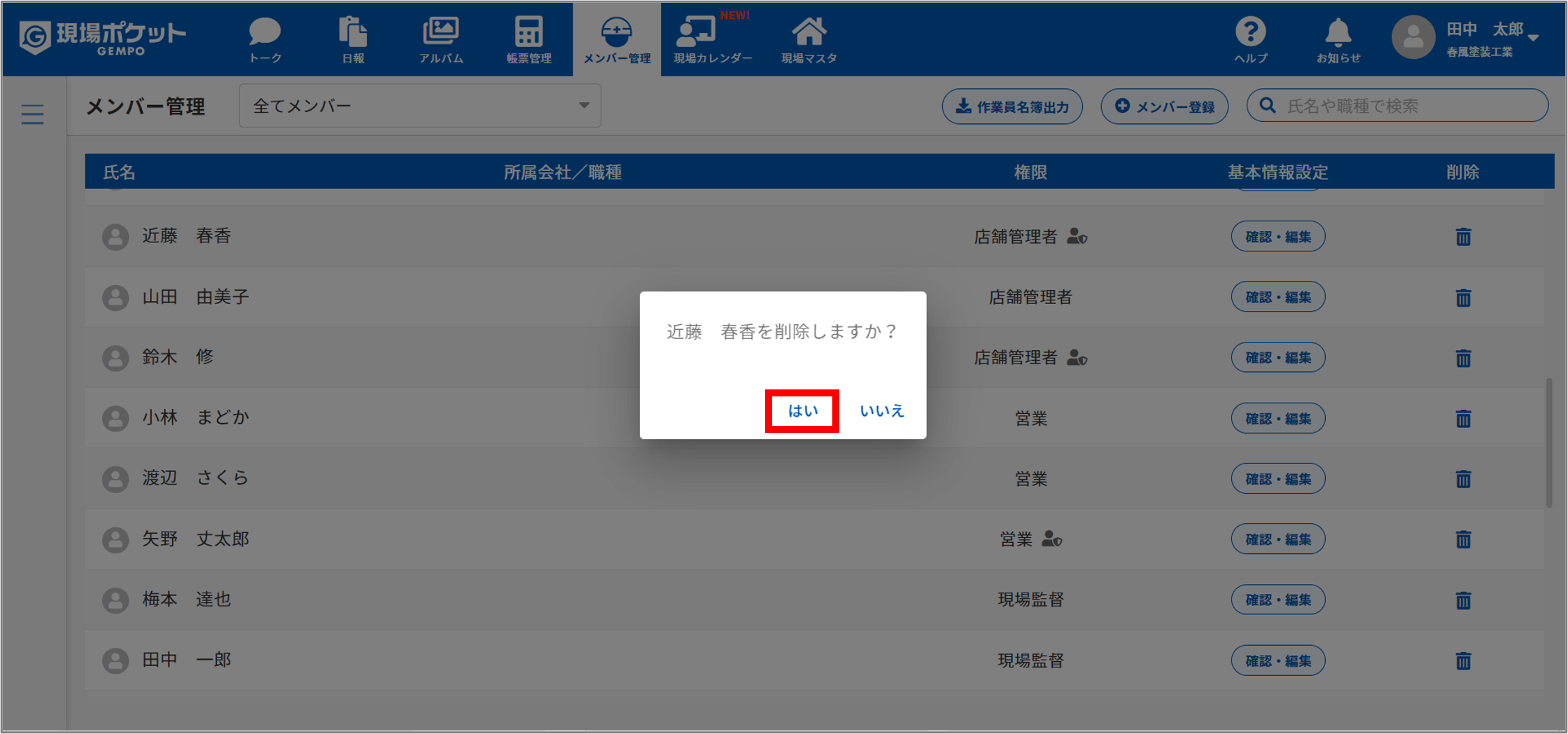Click the trash icon for 矢野 丈太郎

click(1463, 539)
